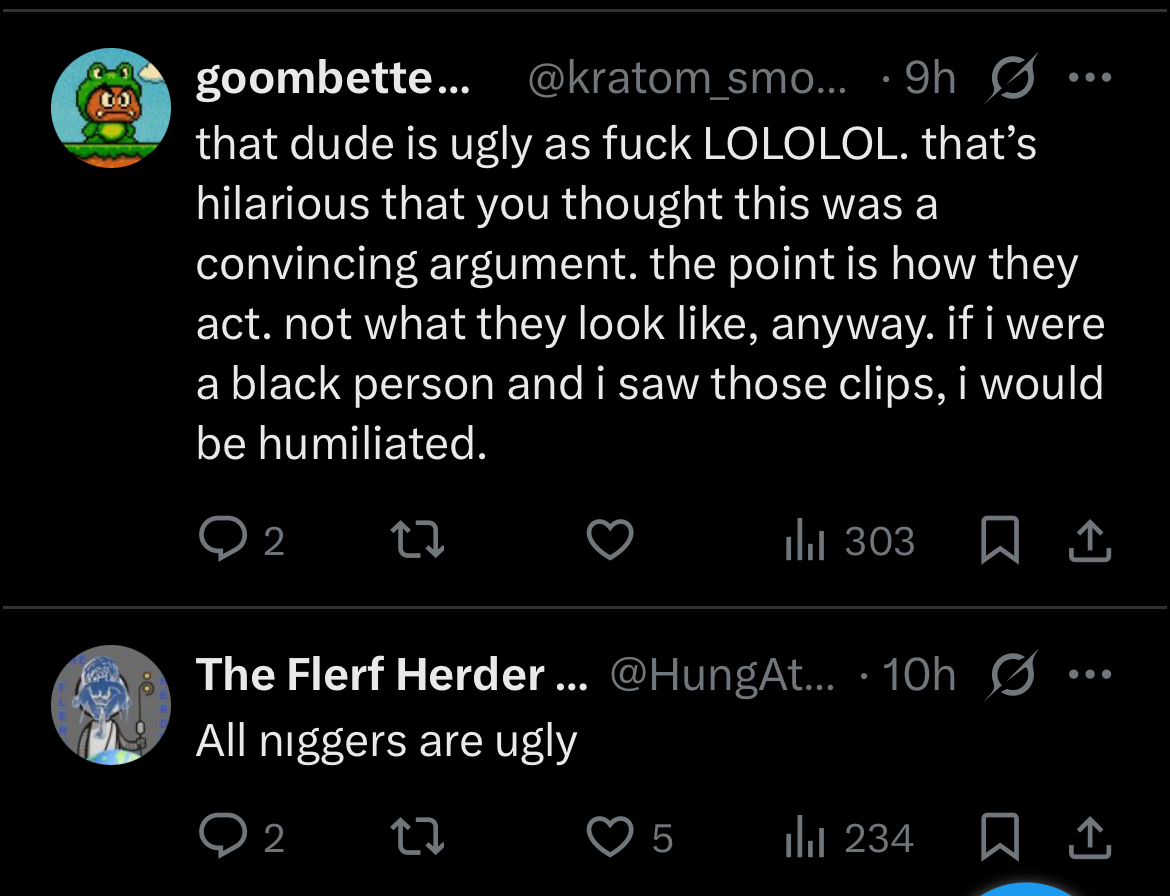Open the 9h timestamp permalink
The image size is (1170, 896).
[x=930, y=79]
